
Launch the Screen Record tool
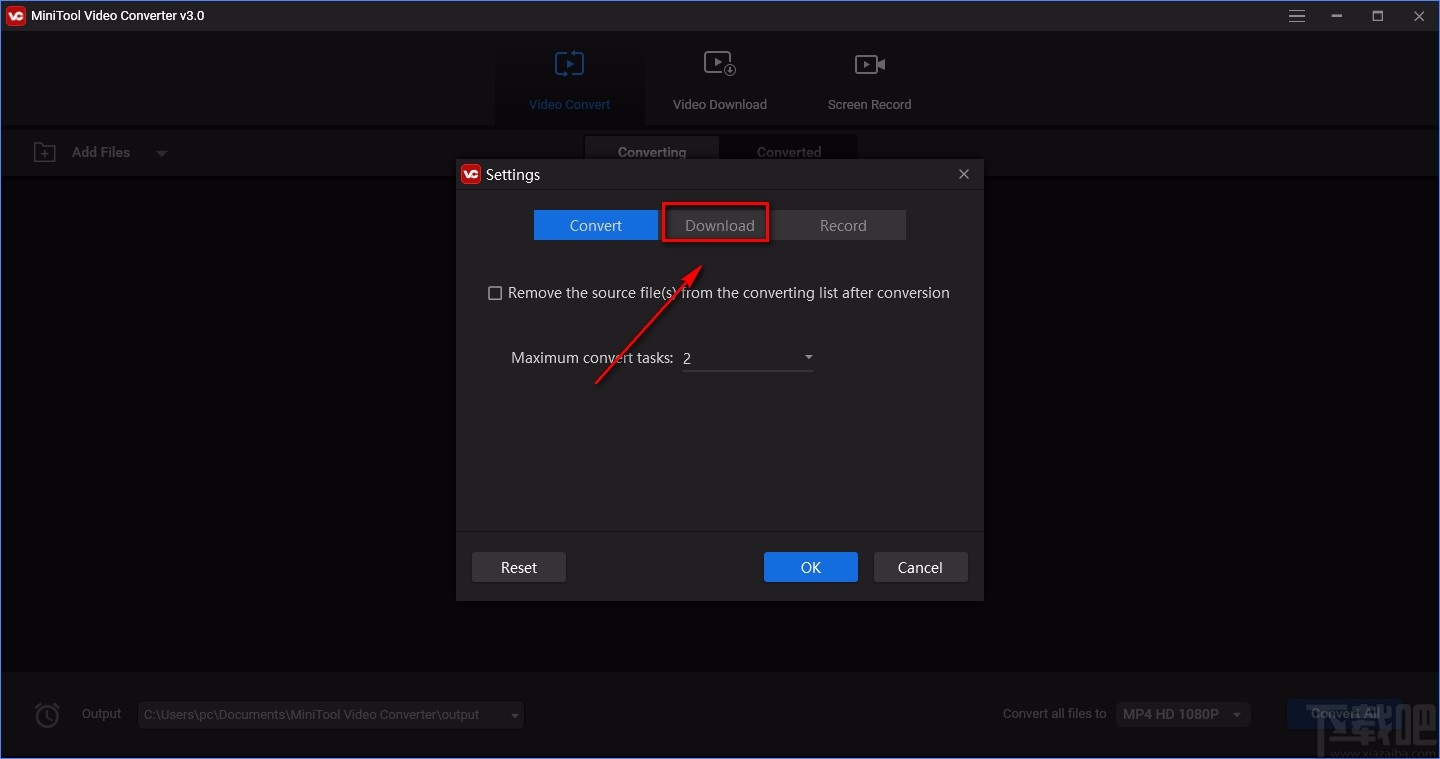(868, 63)
